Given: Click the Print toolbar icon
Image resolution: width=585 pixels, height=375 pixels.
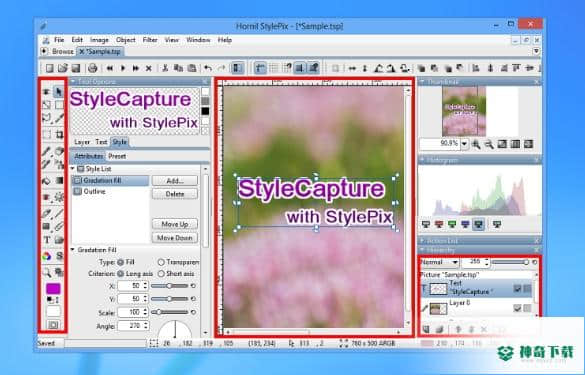Looking at the screenshot, I should pyautogui.click(x=93, y=68).
